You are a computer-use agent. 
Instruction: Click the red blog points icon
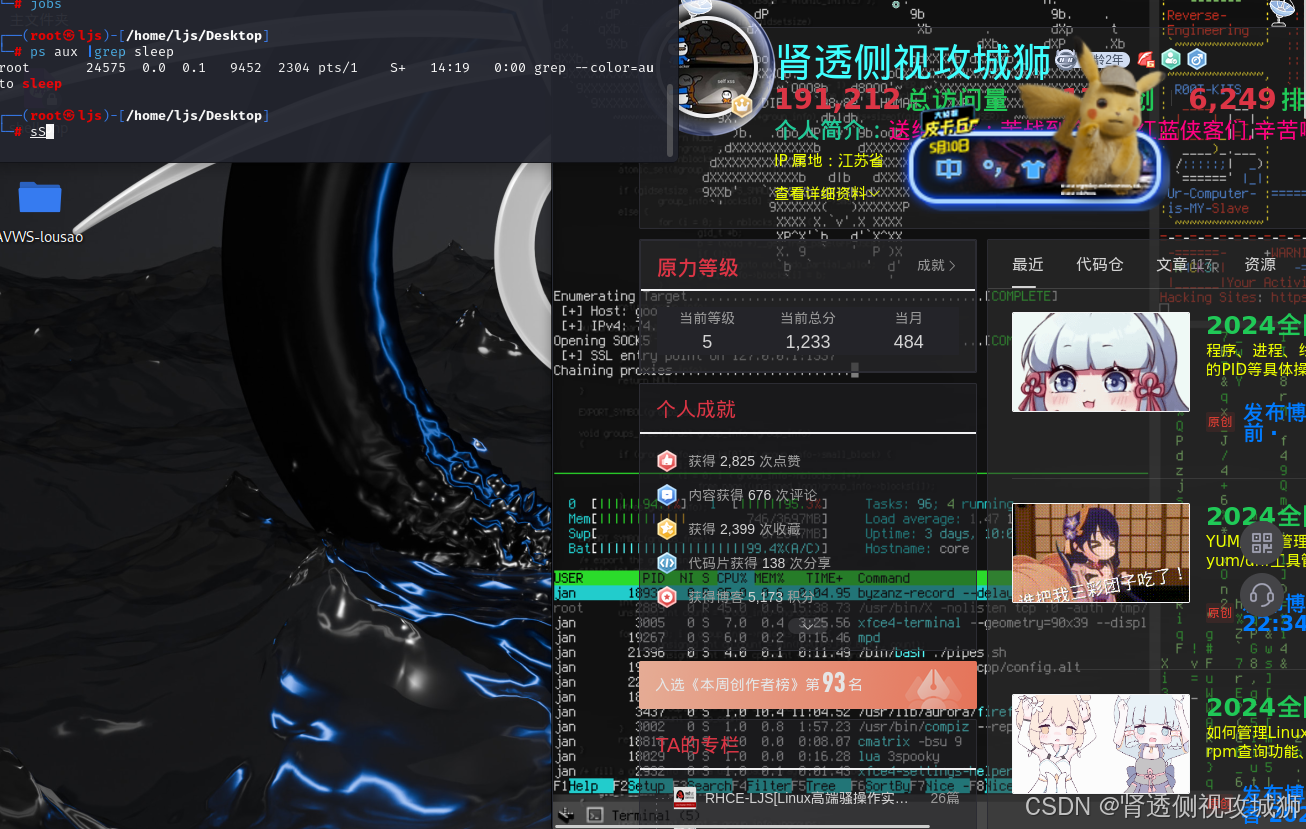coord(667,597)
